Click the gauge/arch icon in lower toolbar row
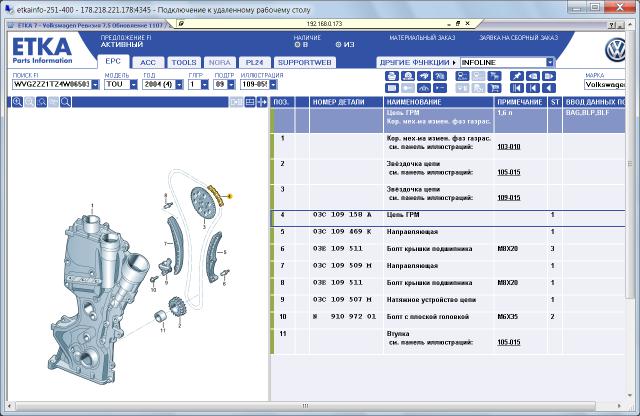This screenshot has width=640, height=416. point(424,88)
